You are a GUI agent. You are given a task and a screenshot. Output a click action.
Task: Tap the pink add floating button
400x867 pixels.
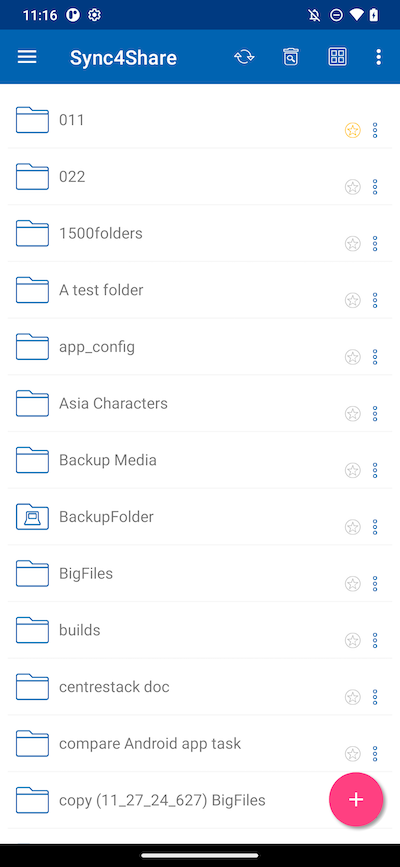pos(356,799)
